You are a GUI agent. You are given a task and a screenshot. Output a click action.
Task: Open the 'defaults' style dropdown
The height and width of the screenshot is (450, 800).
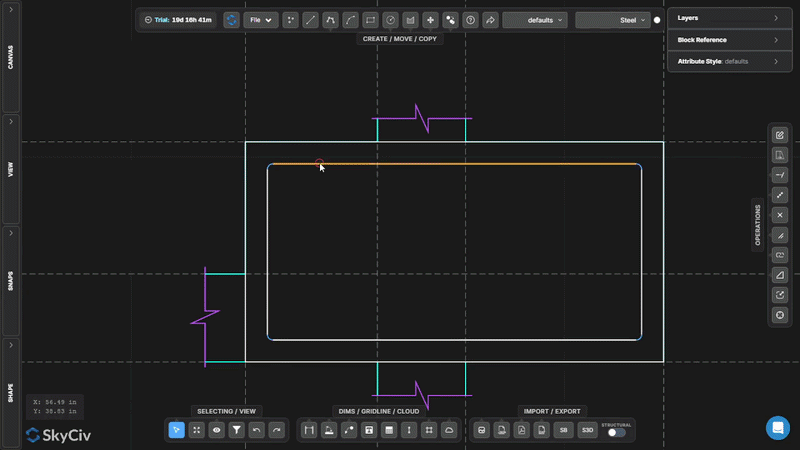click(x=536, y=20)
